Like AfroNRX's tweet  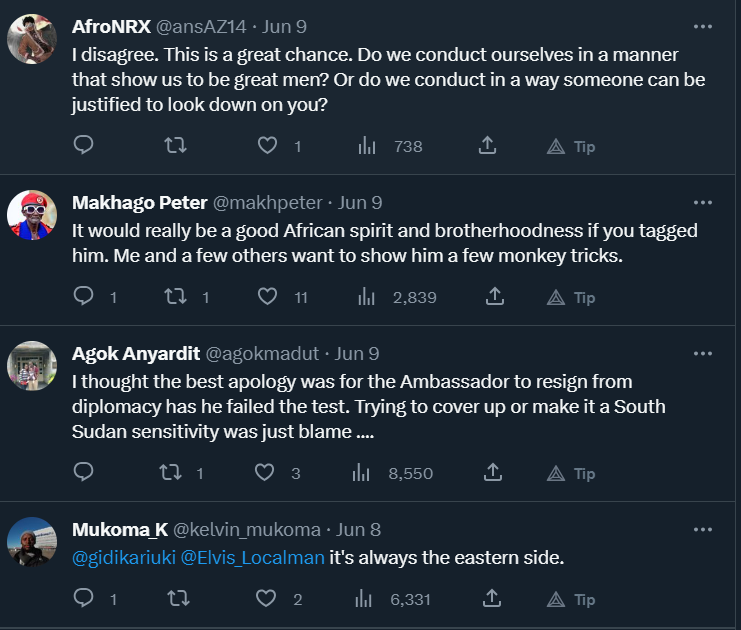[x=267, y=146]
